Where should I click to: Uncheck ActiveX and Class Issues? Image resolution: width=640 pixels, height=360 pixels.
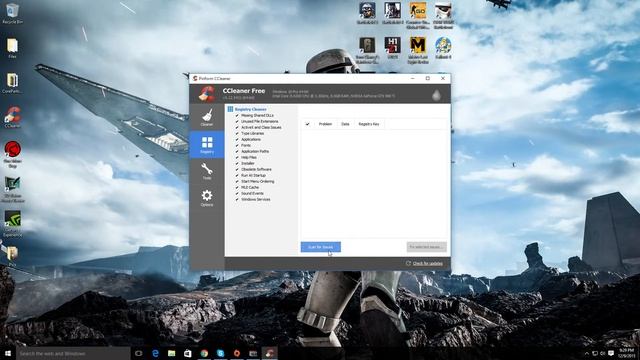point(237,127)
